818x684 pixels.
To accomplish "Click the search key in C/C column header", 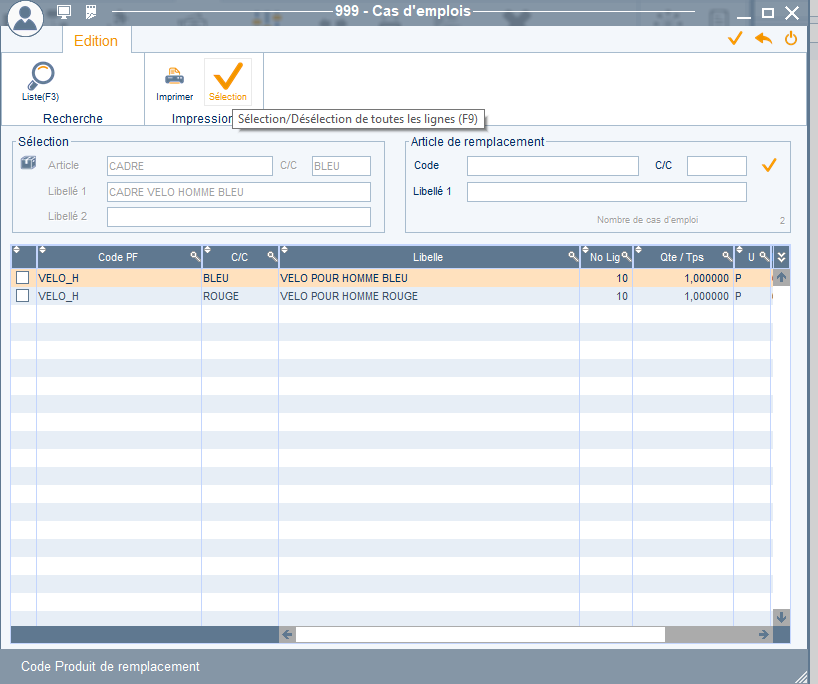I will (x=272, y=256).
